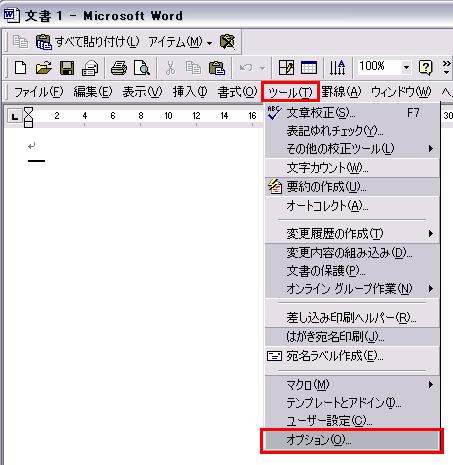Screen dimensions: 453x465
Task: Click the ツール(T) menu
Action: [x=290, y=92]
